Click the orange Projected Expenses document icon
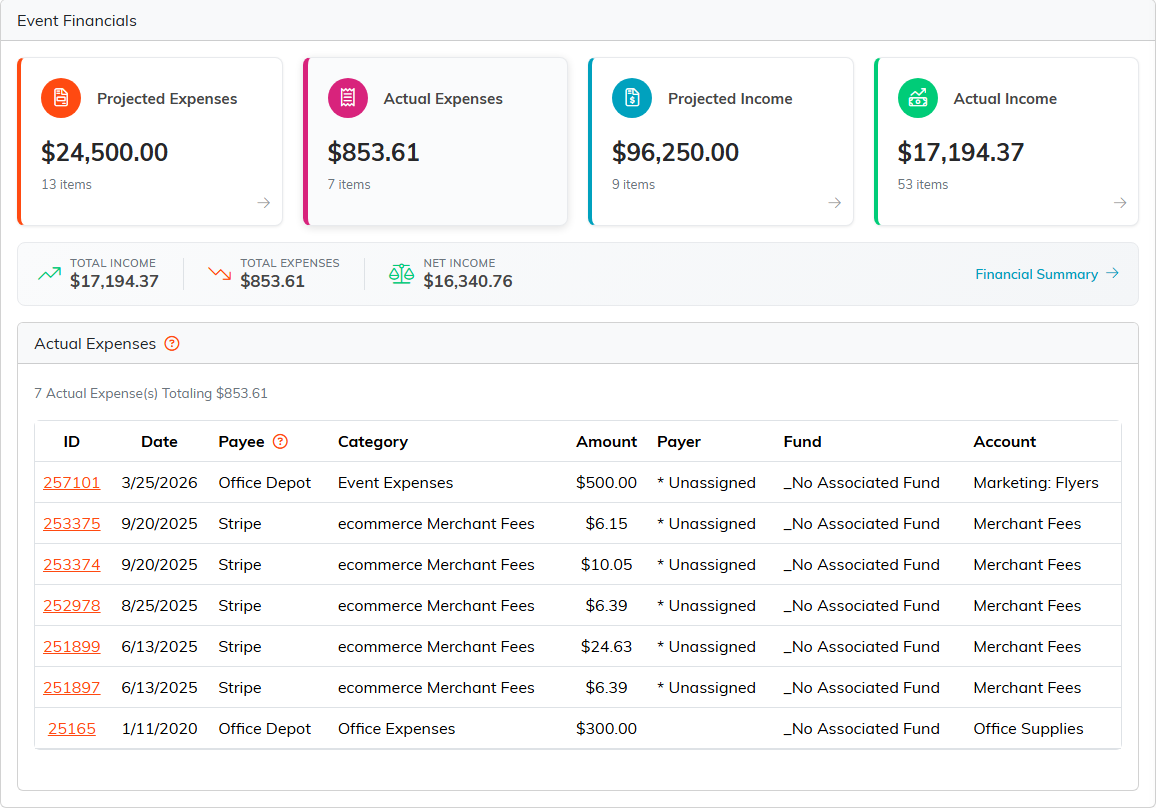This screenshot has height=808, width=1156. point(61,98)
